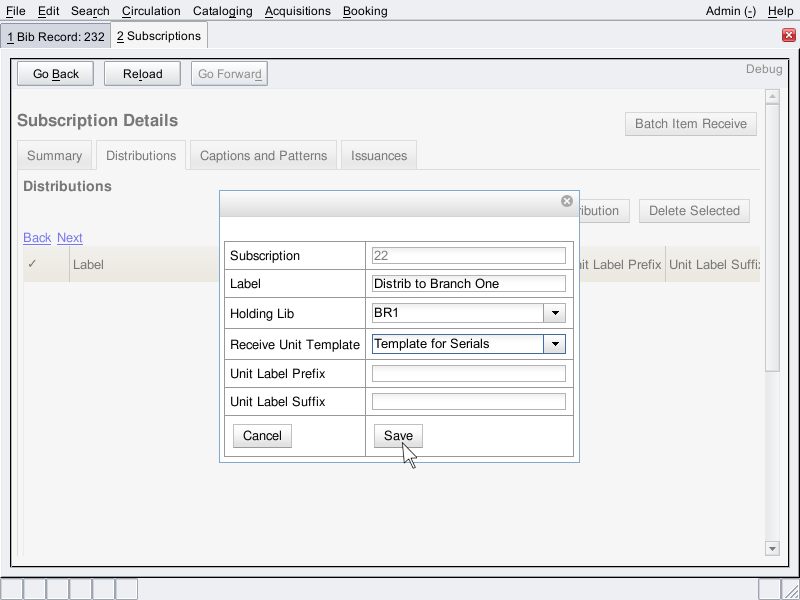Open the Cataloging menu

pos(222,11)
